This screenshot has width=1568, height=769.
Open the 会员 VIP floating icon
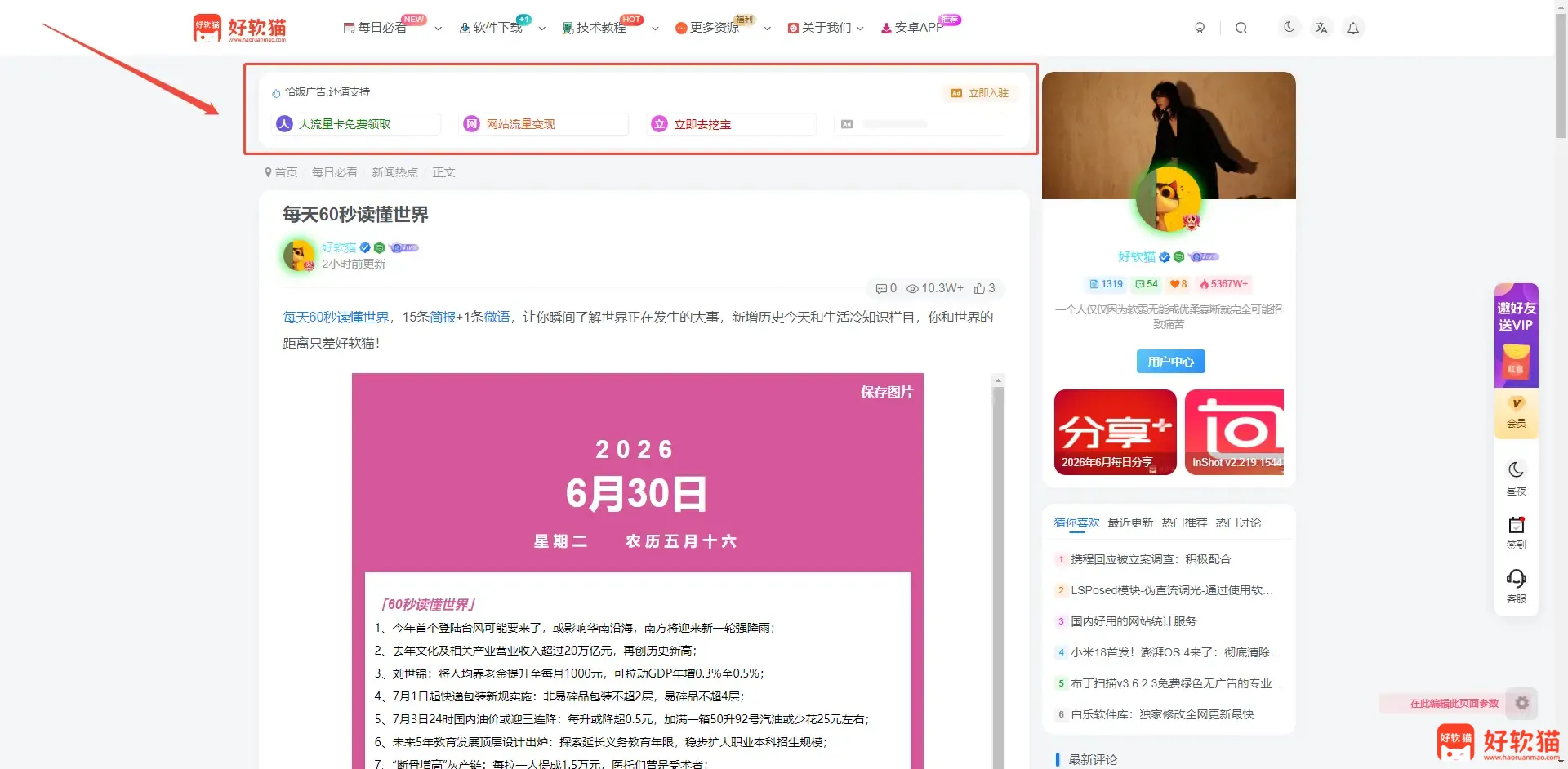(1517, 413)
